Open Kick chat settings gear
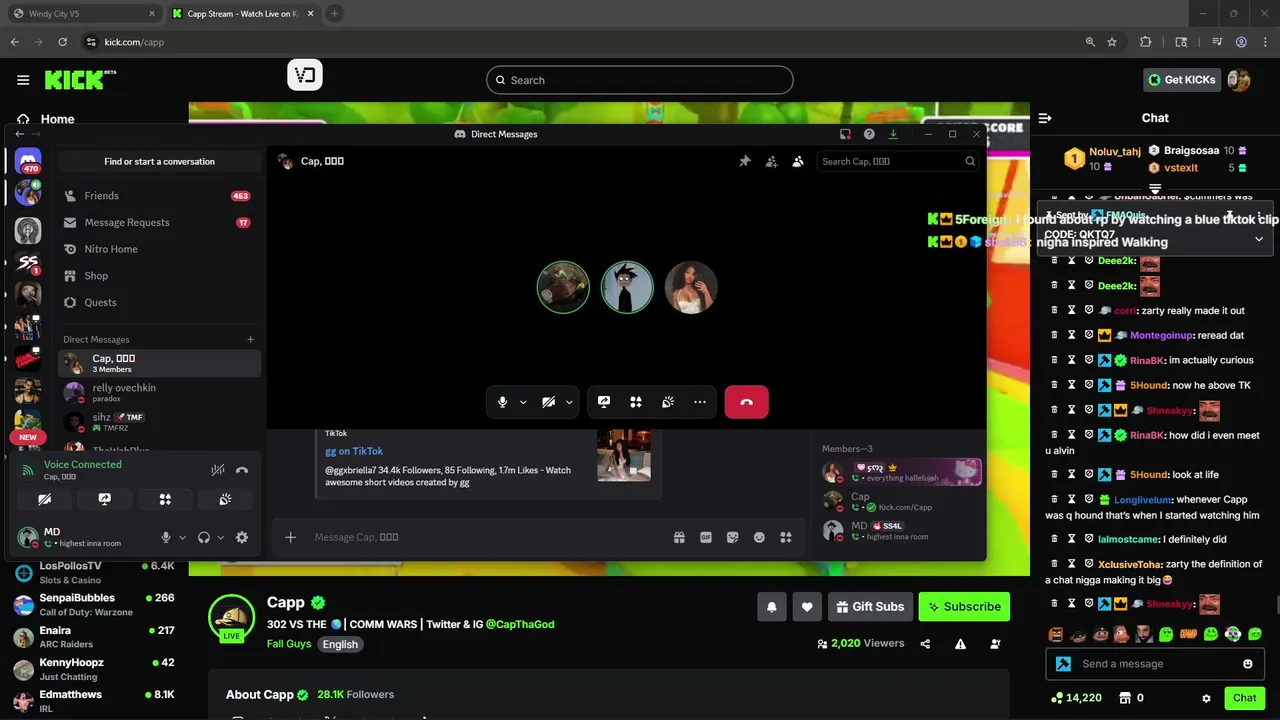 (x=1206, y=698)
